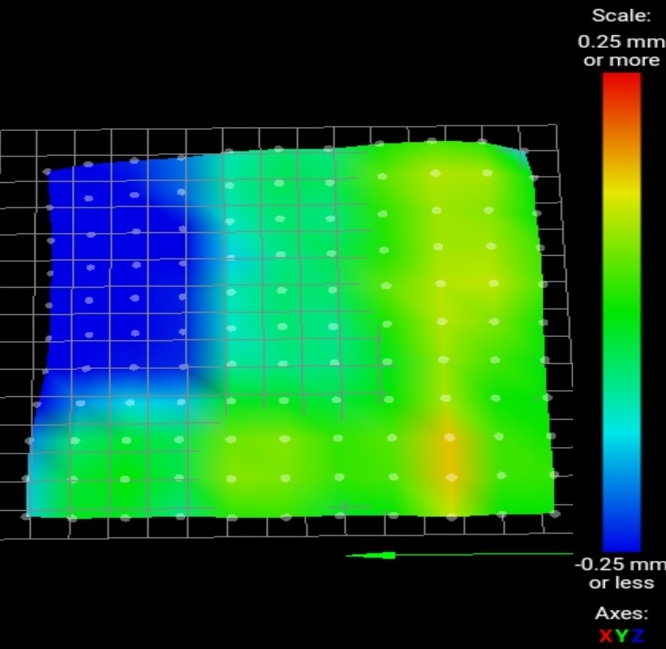Click the '0.25 mm or more' label
Viewport: 666px width, 649px height.
pos(621,51)
